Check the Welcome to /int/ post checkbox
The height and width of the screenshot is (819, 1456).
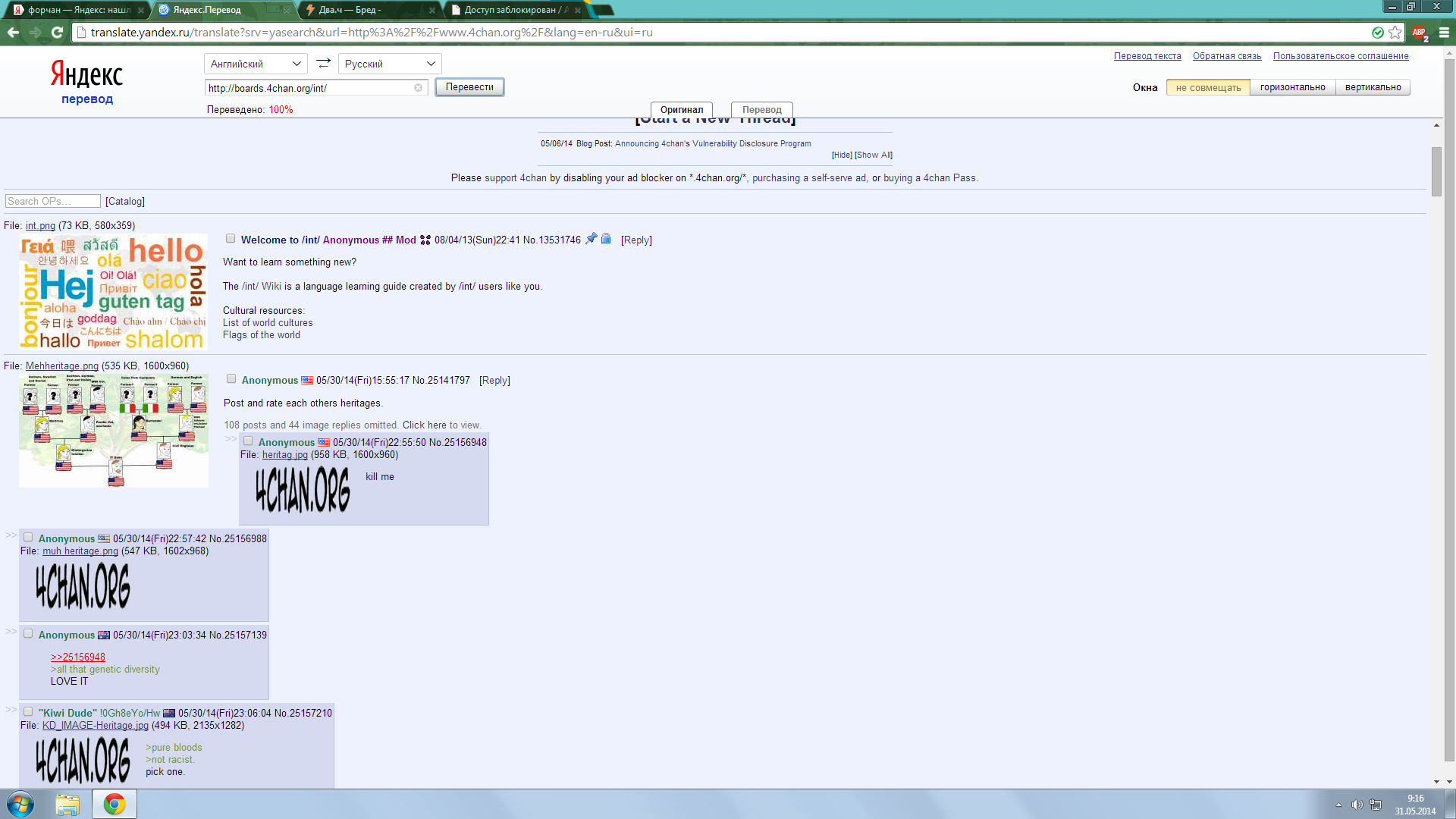point(231,239)
